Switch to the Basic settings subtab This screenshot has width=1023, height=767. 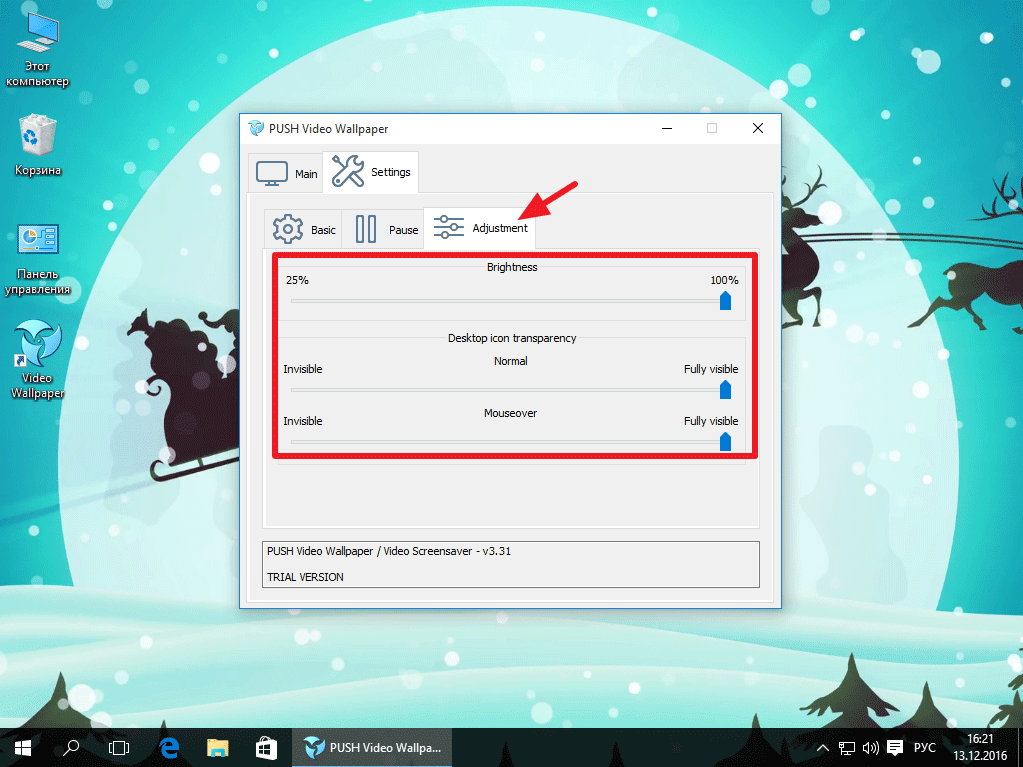pos(305,229)
